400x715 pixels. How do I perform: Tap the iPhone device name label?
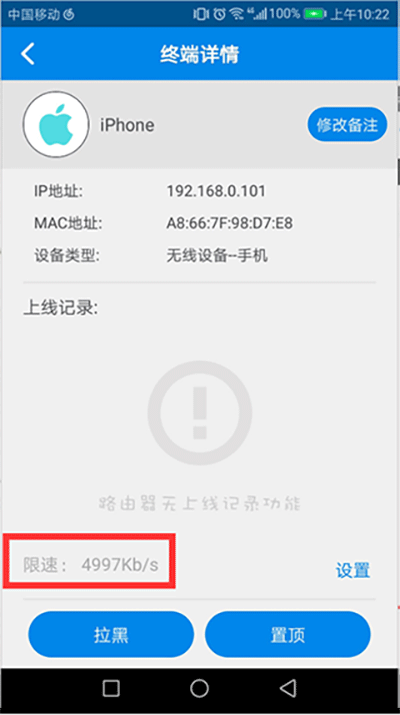pyautogui.click(x=127, y=125)
